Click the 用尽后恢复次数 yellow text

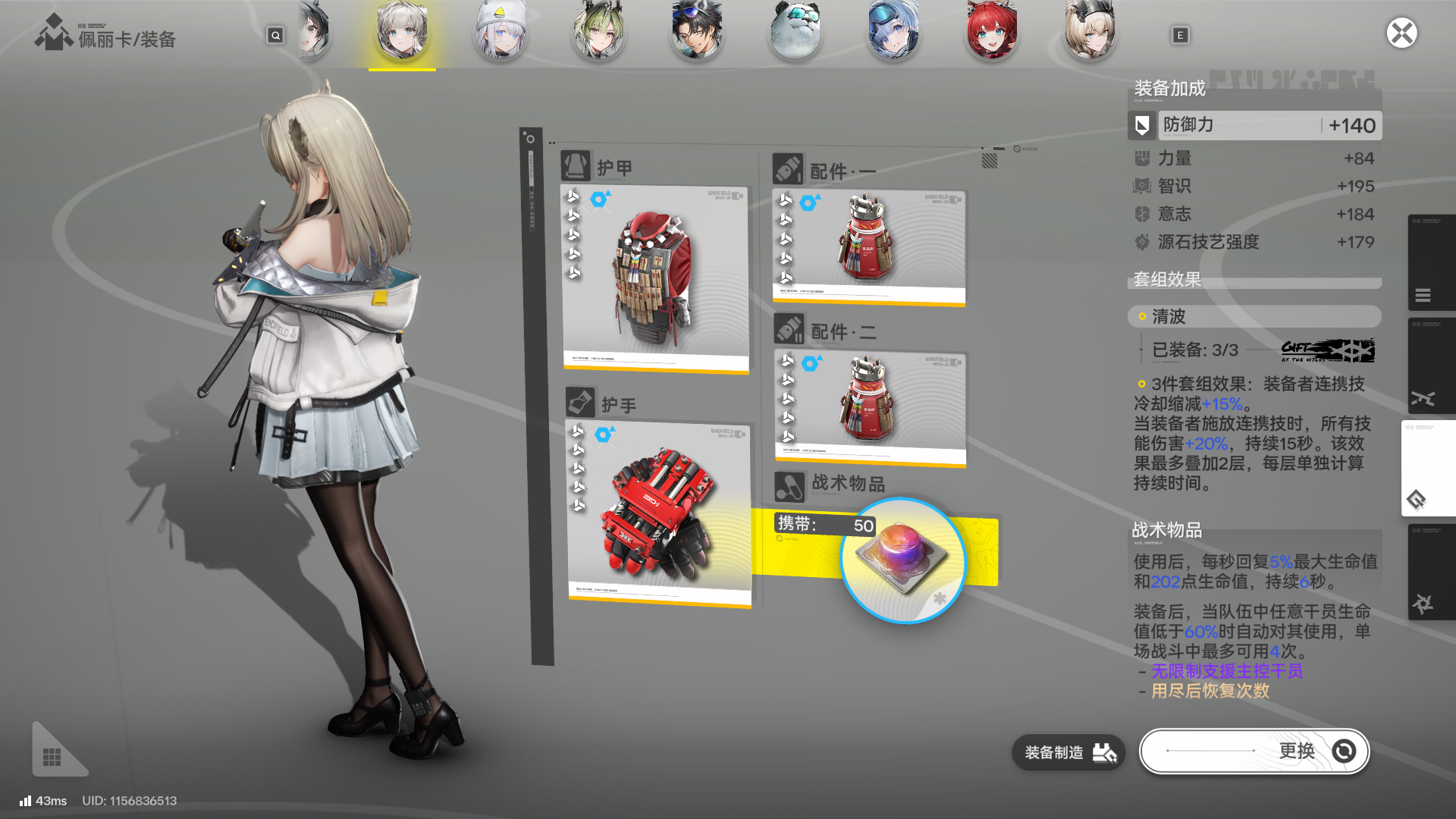coord(1210,691)
